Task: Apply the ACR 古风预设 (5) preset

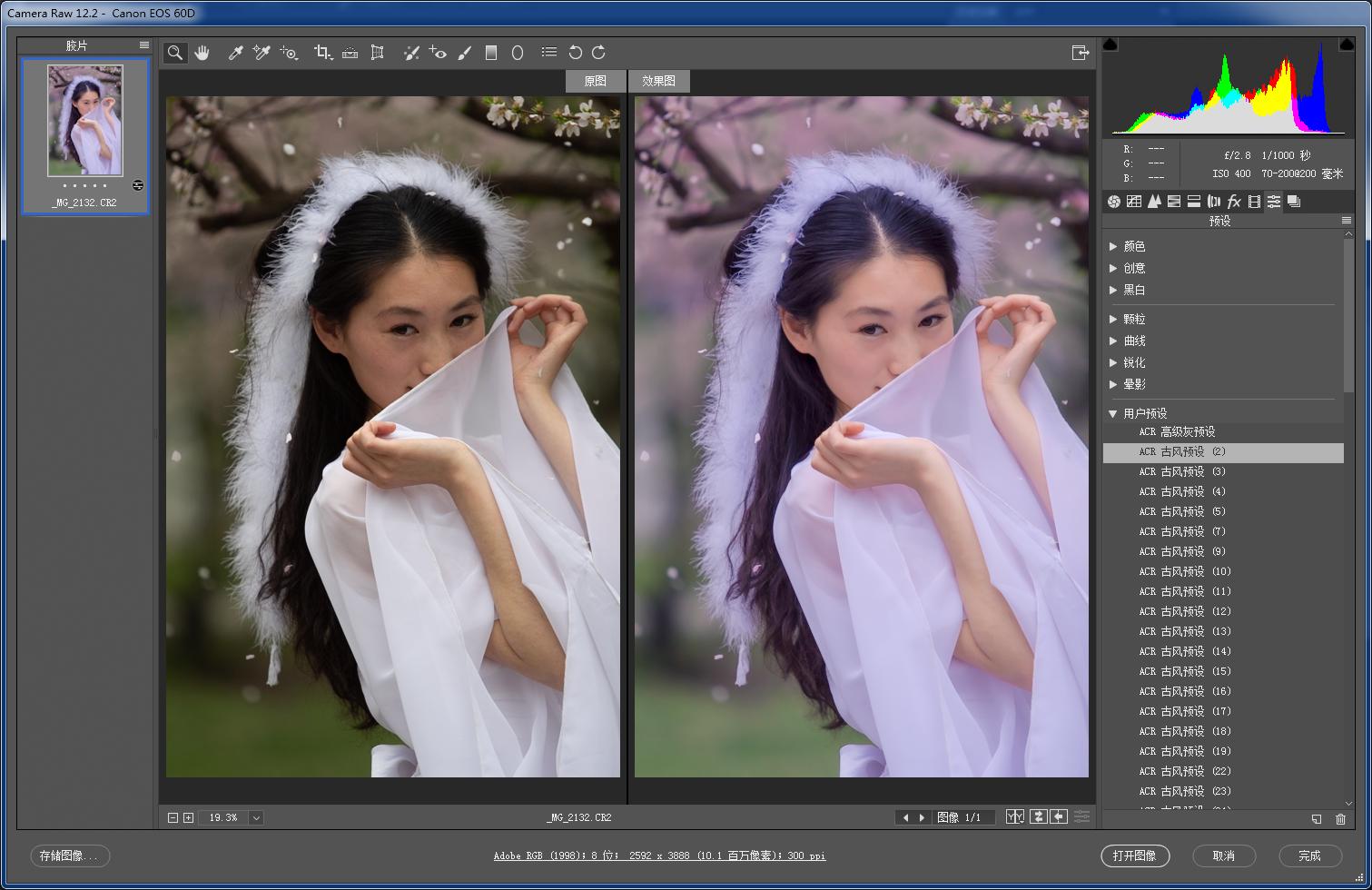Action: coord(1182,511)
